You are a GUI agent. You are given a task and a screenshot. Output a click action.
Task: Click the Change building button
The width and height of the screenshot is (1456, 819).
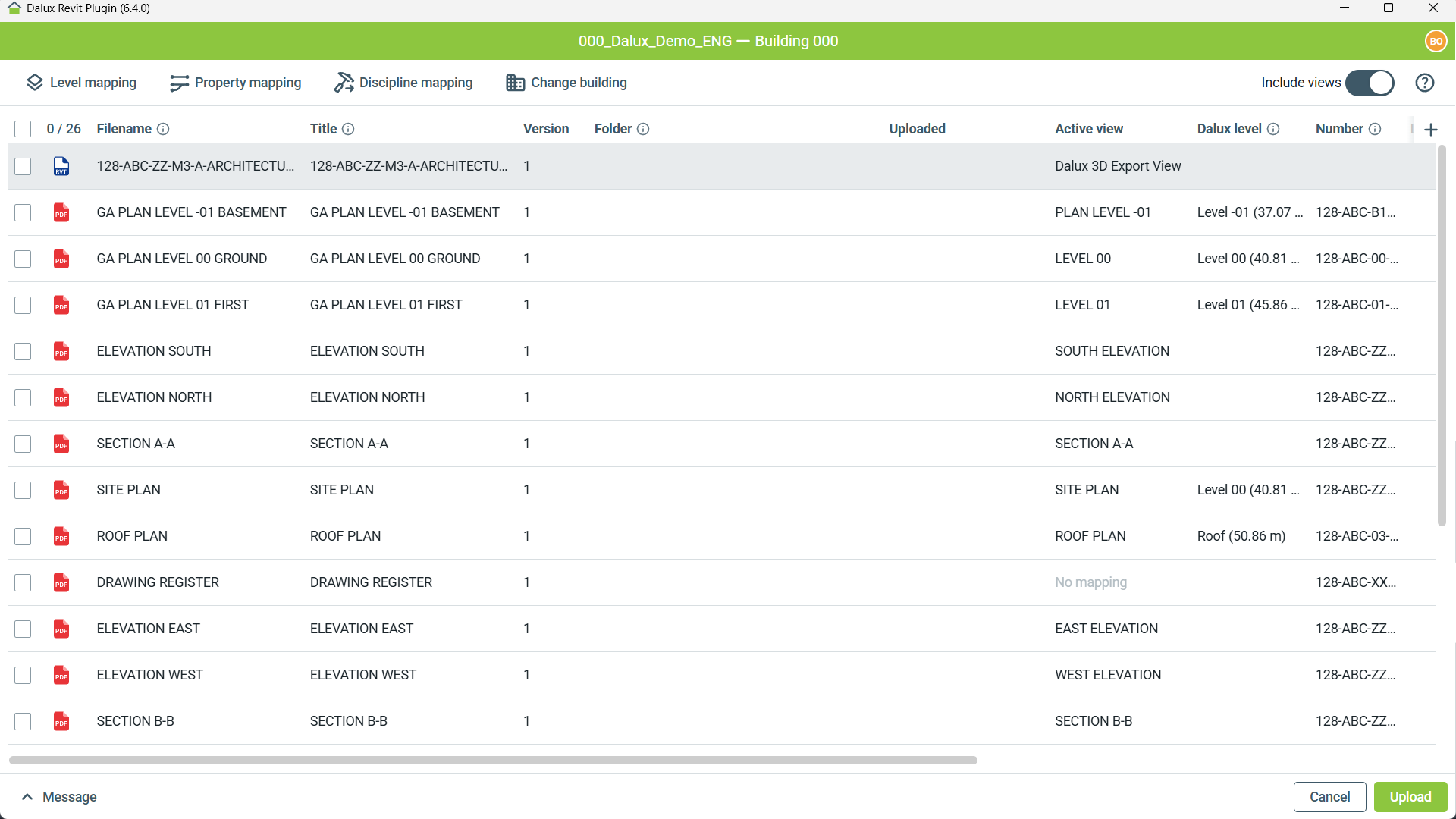click(x=566, y=83)
